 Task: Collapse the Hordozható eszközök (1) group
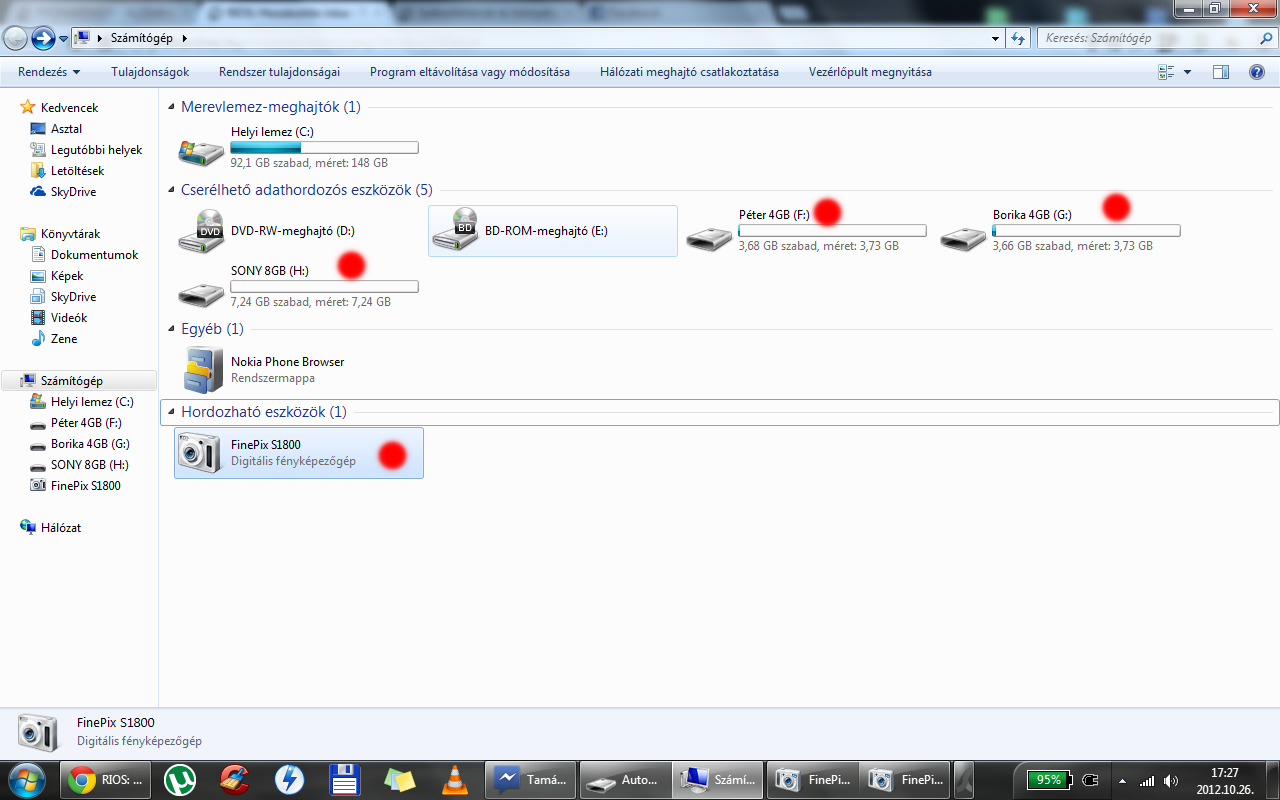click(171, 412)
